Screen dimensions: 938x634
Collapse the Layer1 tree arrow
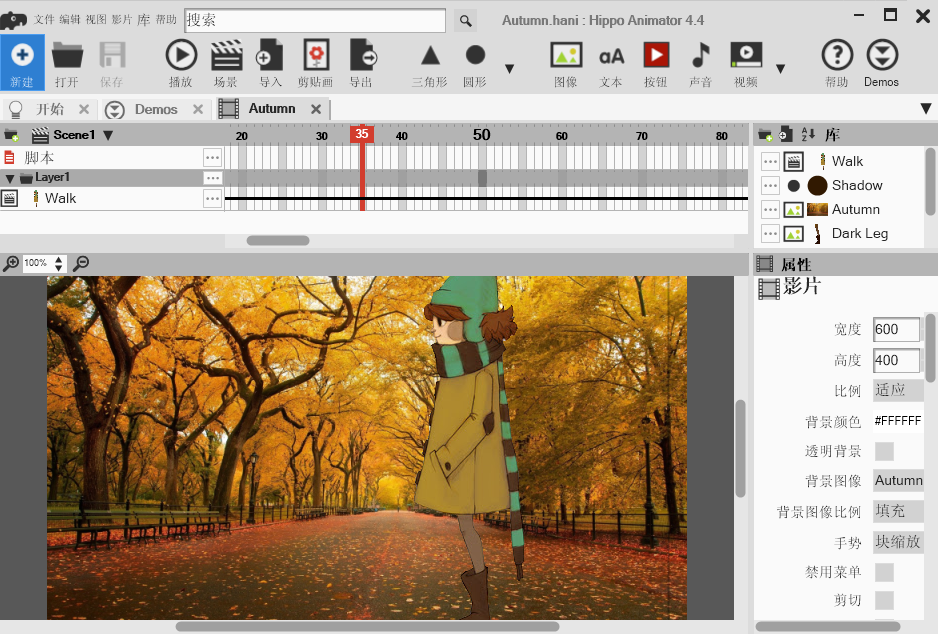pyautogui.click(x=10, y=178)
